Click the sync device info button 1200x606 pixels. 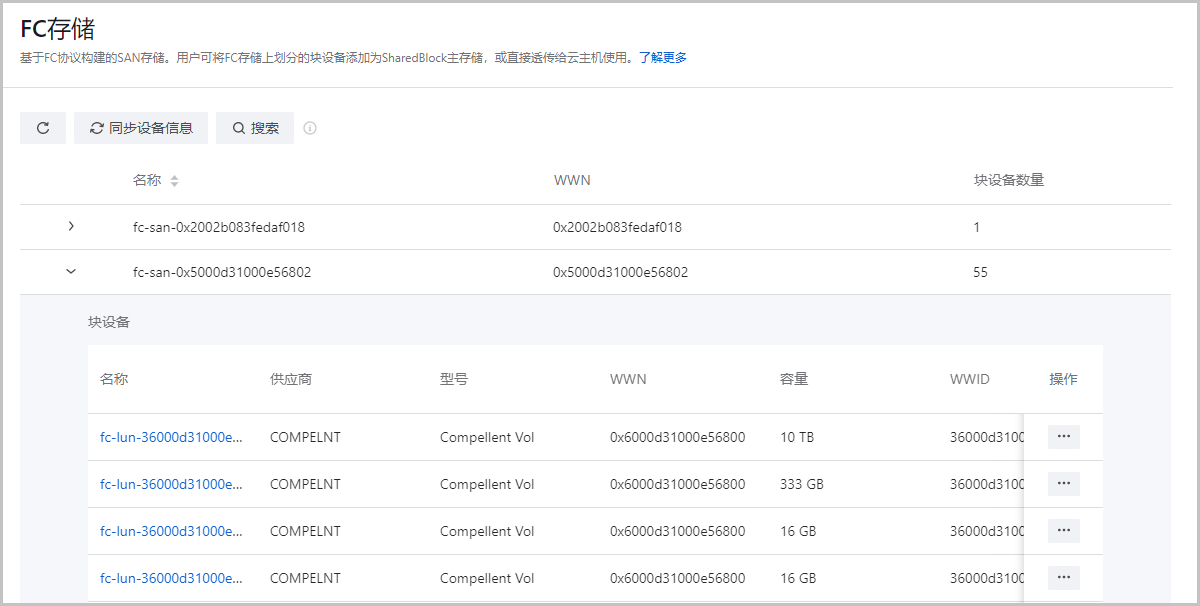141,128
